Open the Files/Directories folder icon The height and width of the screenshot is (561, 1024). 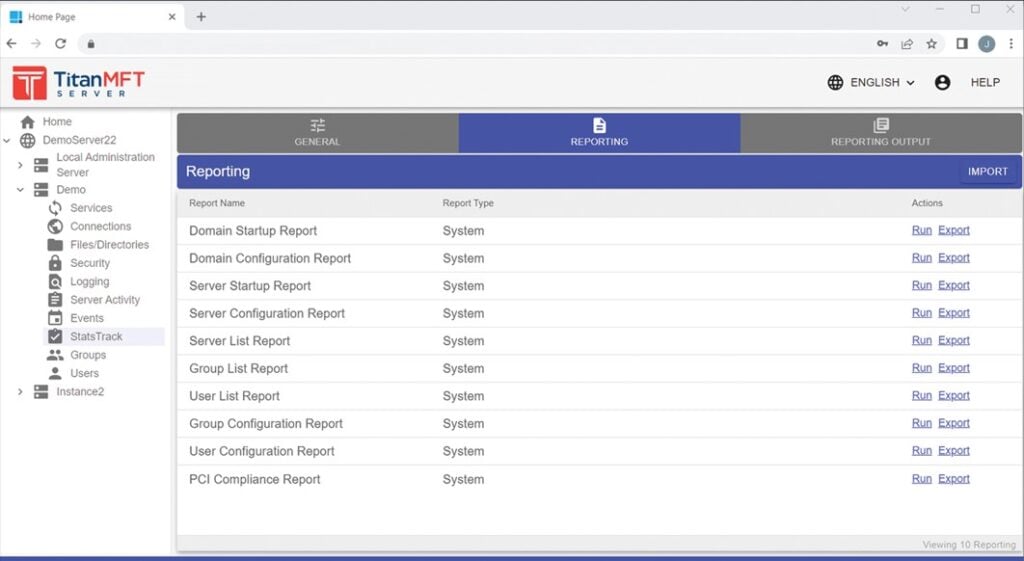point(56,245)
